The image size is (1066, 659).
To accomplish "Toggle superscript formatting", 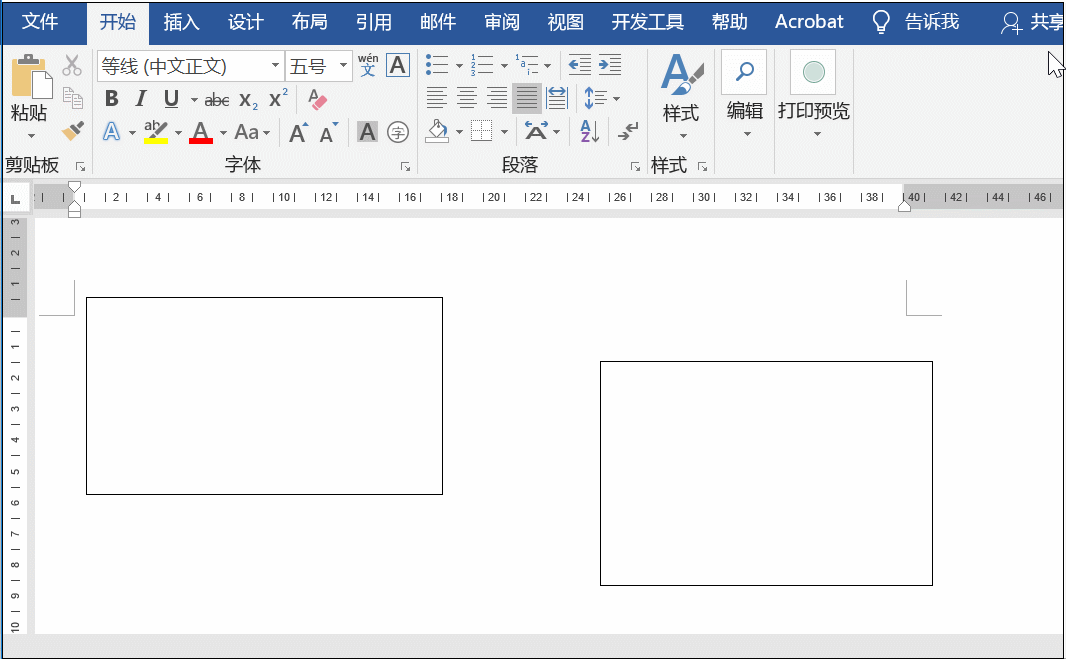I will 278,98.
